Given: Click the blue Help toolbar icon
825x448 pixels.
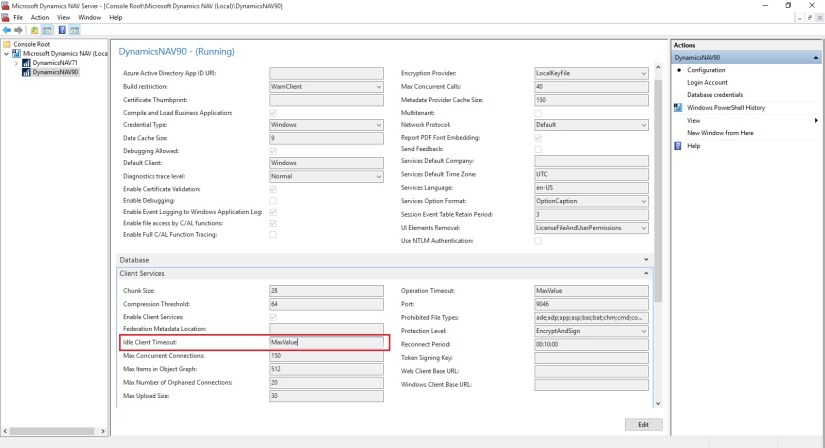Looking at the screenshot, I should [61, 30].
